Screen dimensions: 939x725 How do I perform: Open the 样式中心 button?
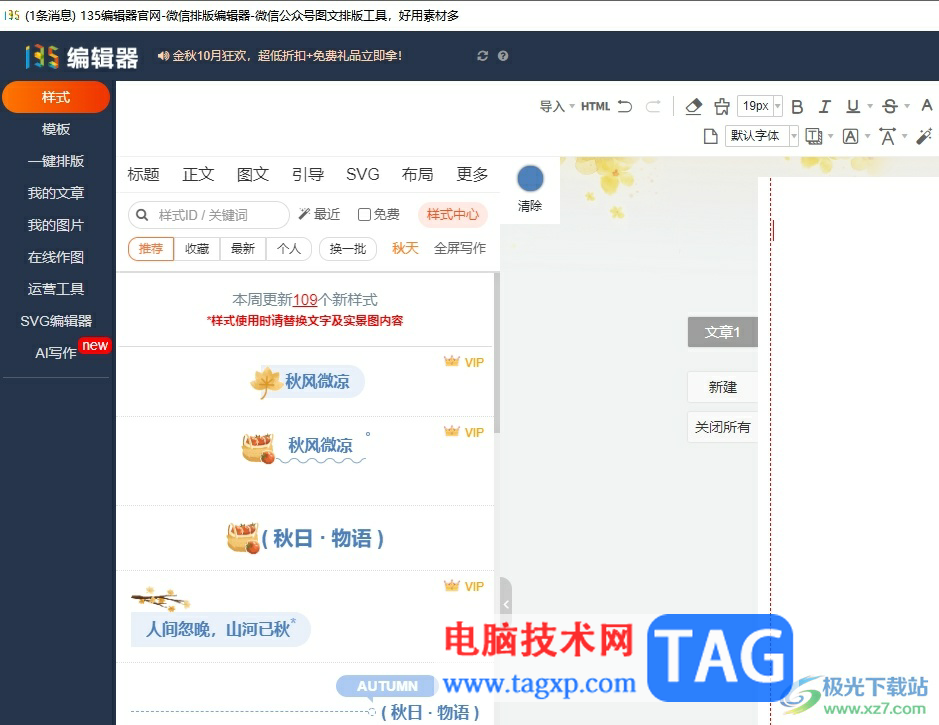(453, 214)
